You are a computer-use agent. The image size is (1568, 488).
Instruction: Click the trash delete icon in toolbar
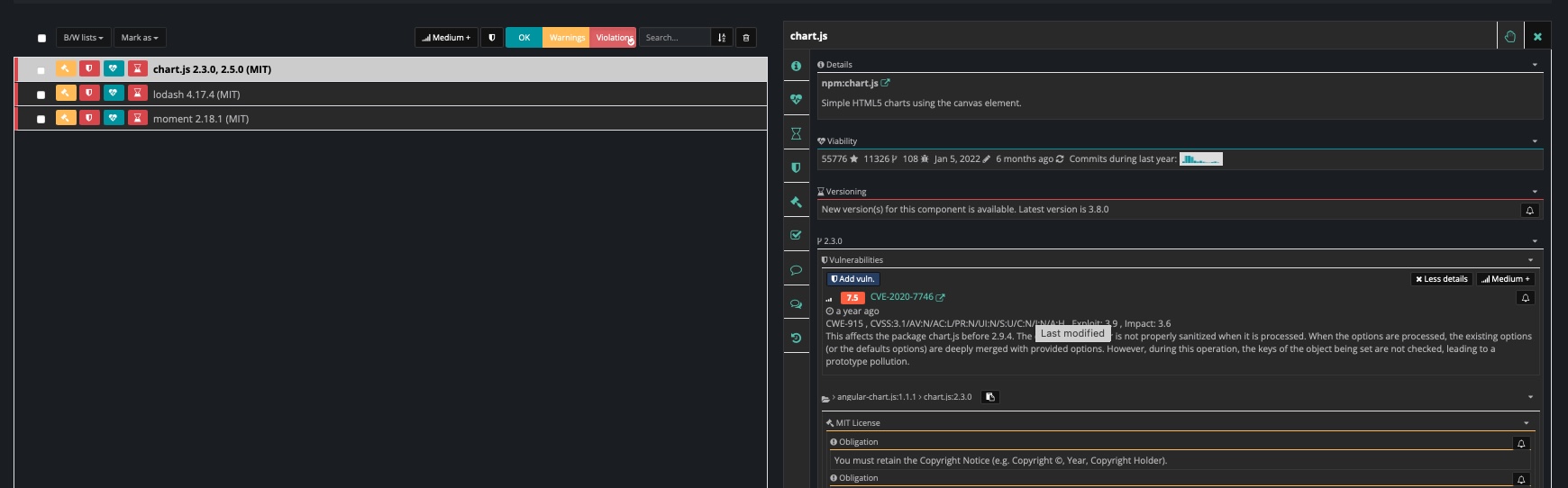[746, 38]
